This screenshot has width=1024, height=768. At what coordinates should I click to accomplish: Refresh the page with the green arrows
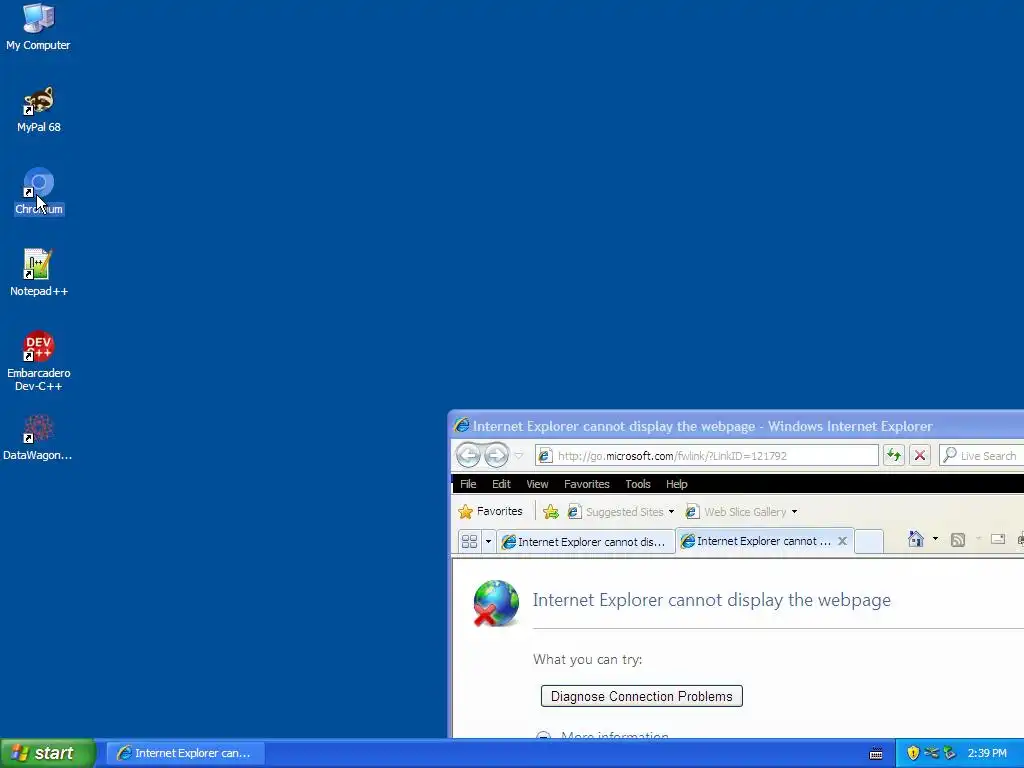point(893,455)
